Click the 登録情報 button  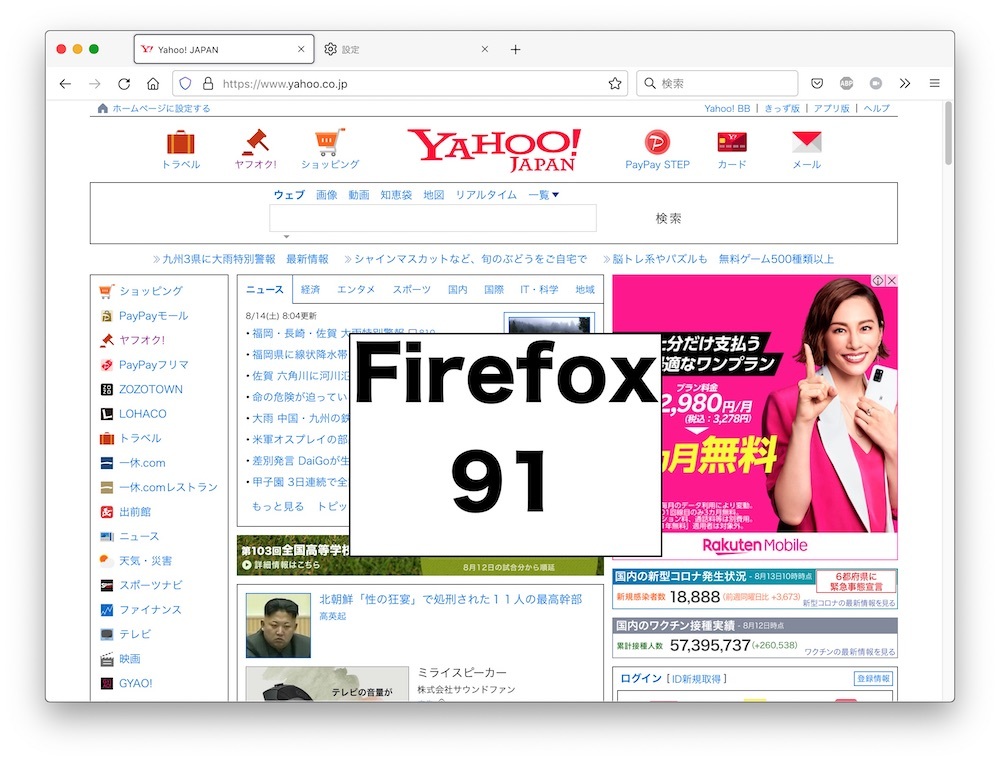873,678
